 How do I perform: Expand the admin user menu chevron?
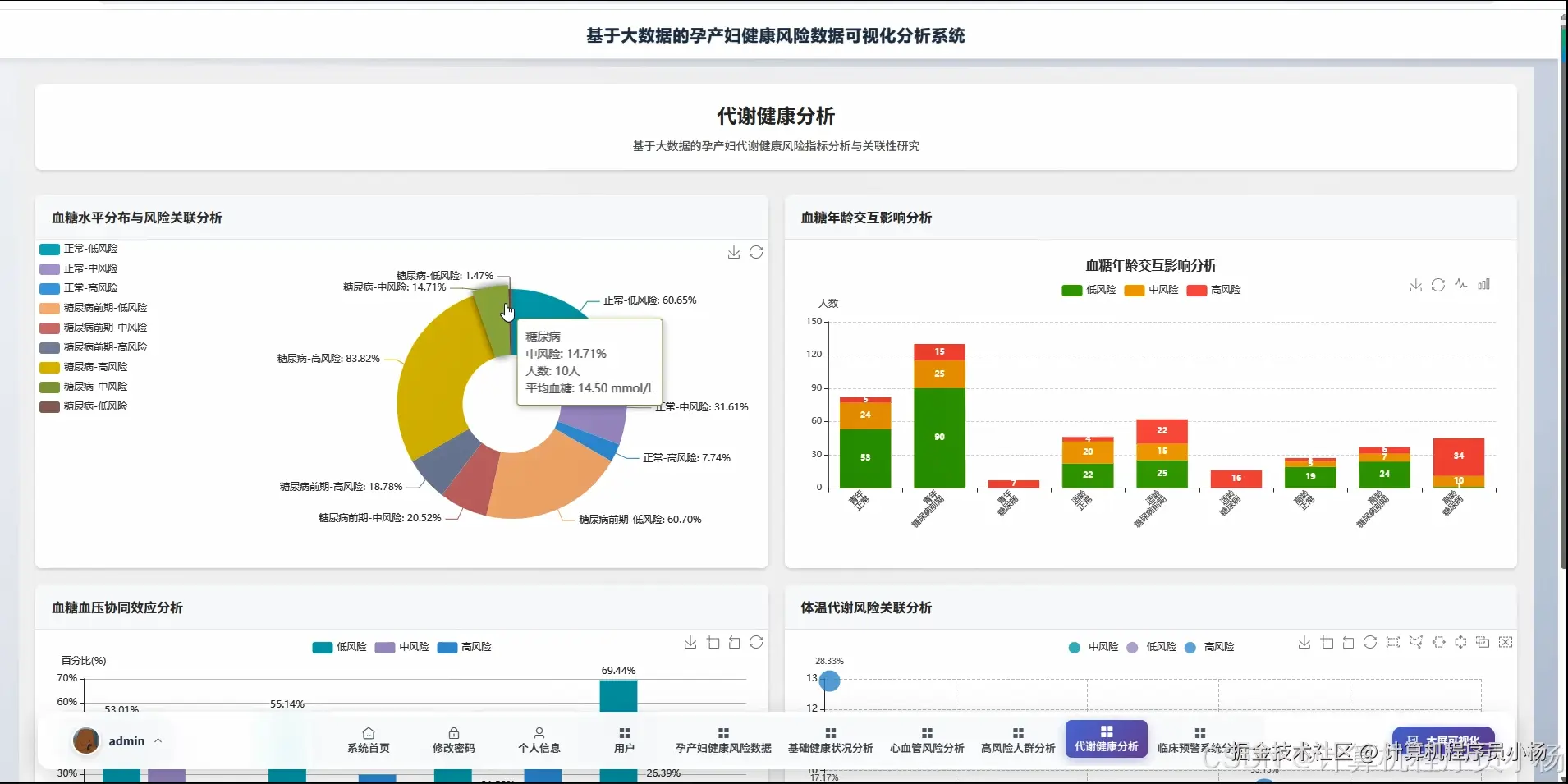click(x=158, y=740)
